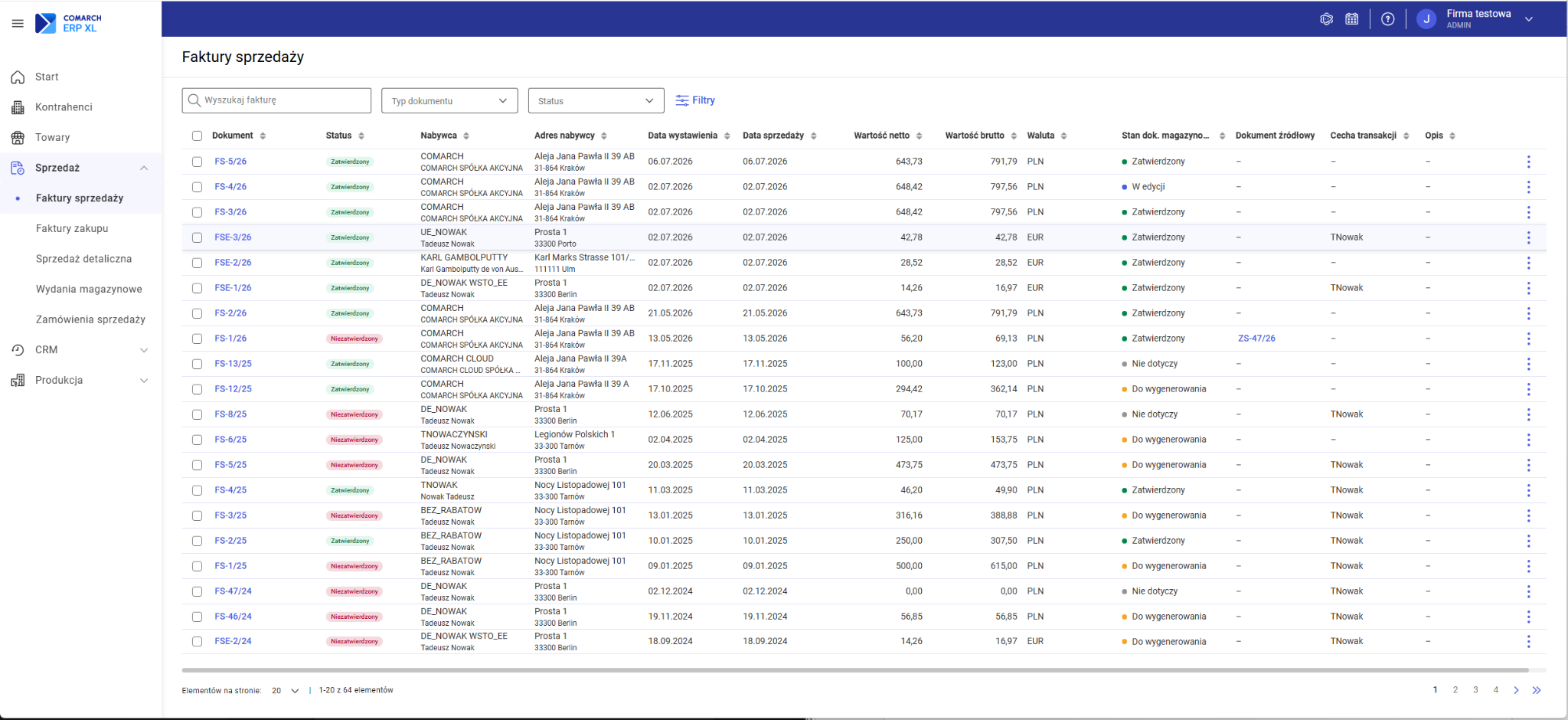
Task: Open invoice FS-12/25 link
Action: coord(233,389)
